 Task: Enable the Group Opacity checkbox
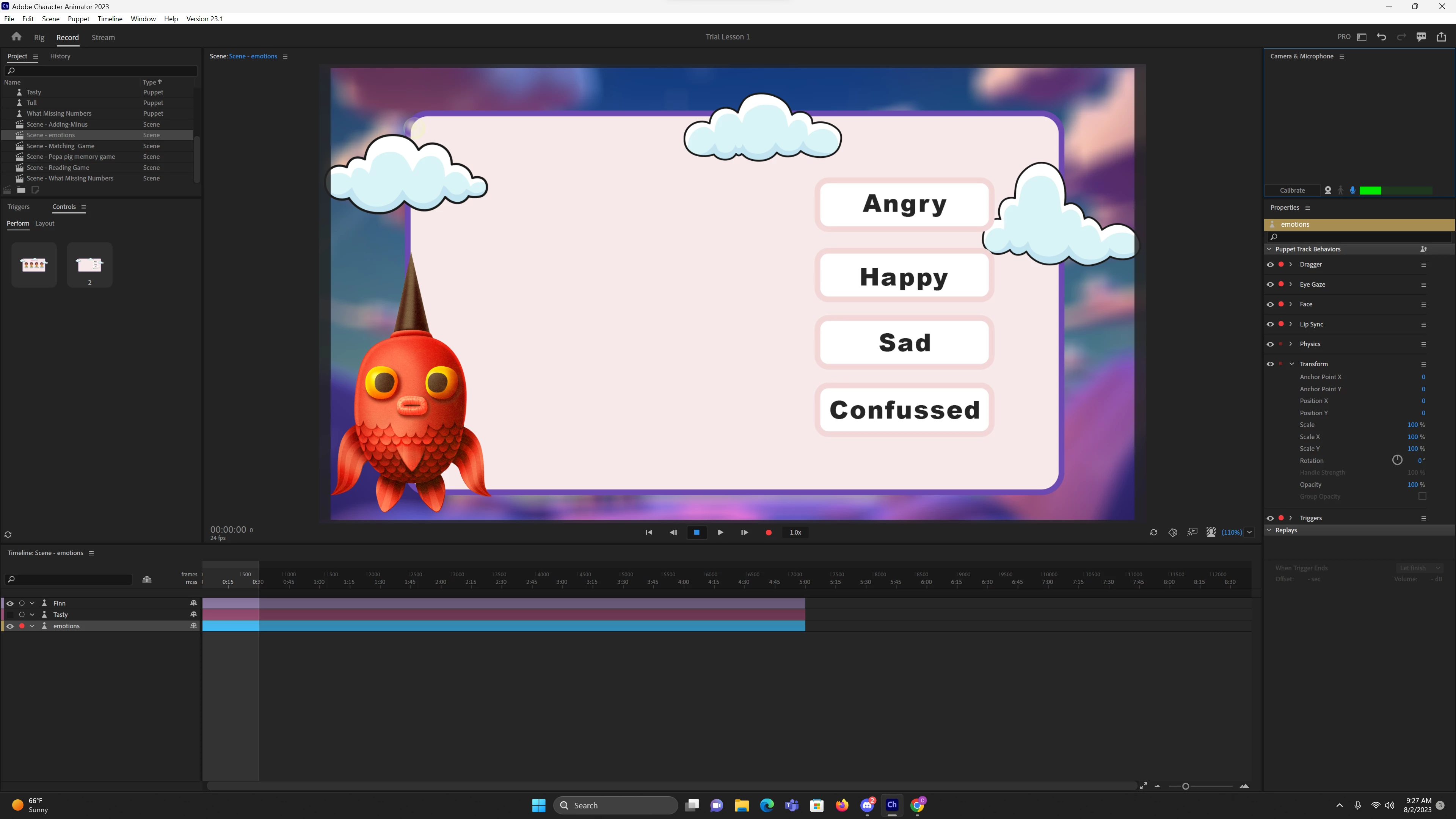point(1422,496)
